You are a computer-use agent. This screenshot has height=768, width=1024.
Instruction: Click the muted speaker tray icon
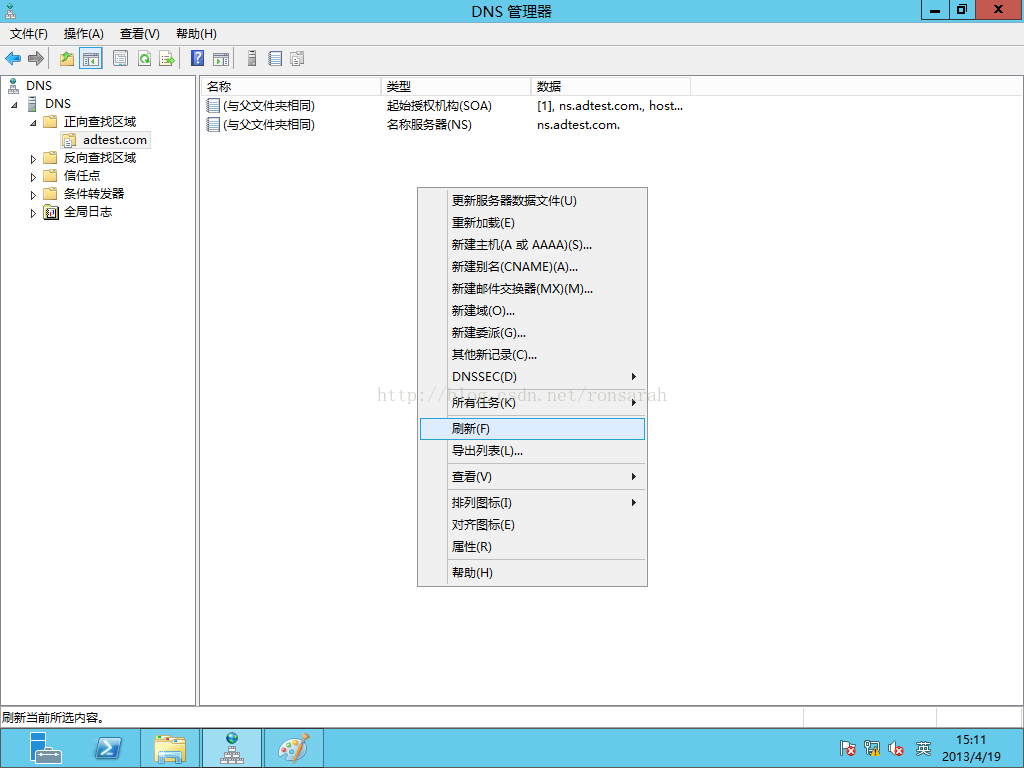896,748
